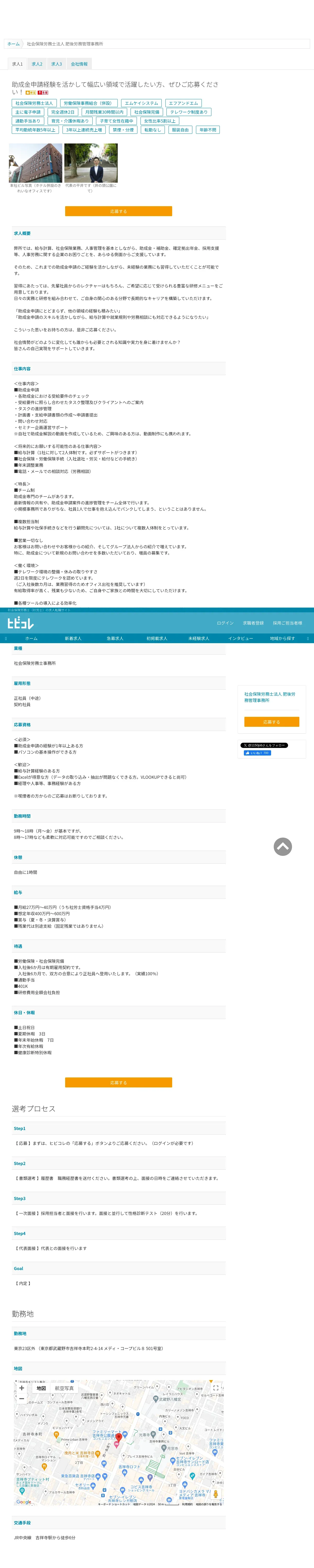Choose the 年齢不問 tag
The width and height of the screenshot is (314, 1568).
point(208,130)
